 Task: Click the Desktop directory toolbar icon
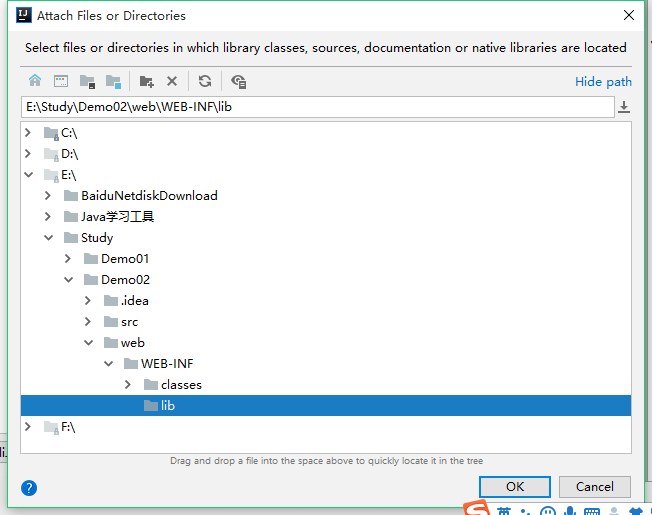[x=61, y=81]
